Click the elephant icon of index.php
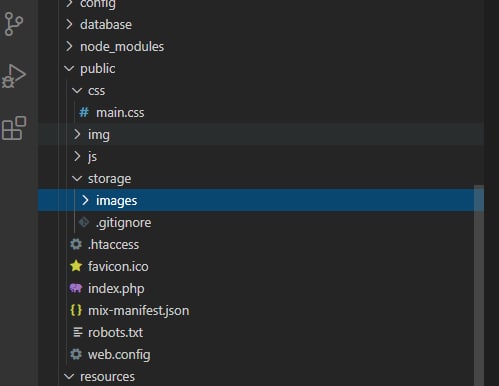499x386 pixels. tap(76, 288)
